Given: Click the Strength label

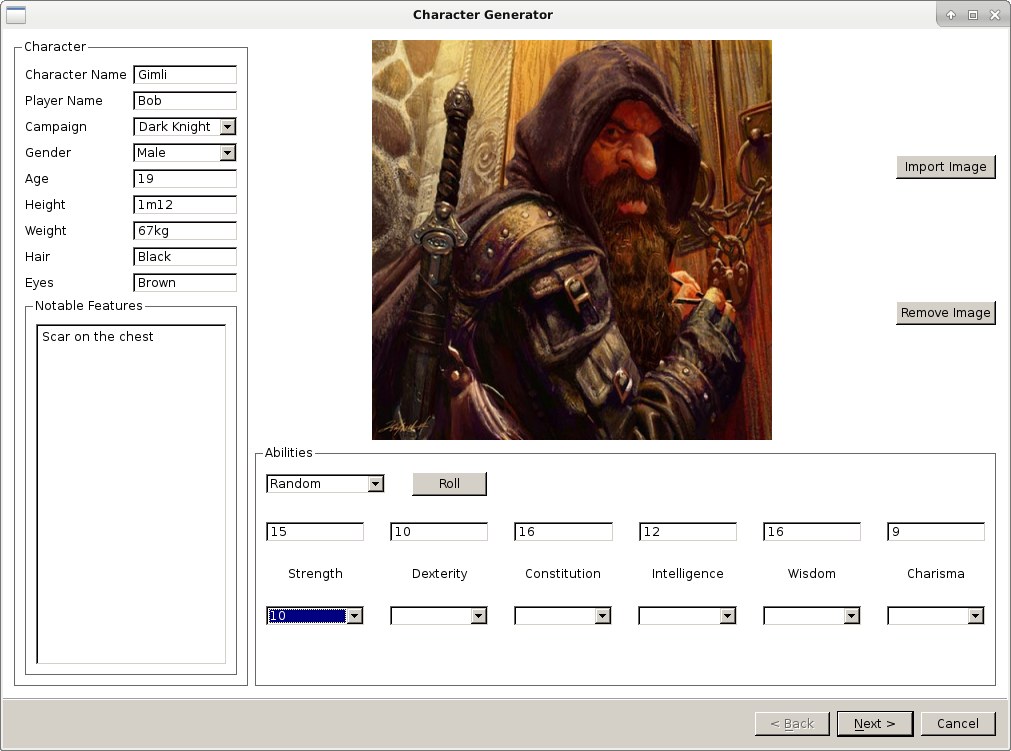Looking at the screenshot, I should click(315, 574).
